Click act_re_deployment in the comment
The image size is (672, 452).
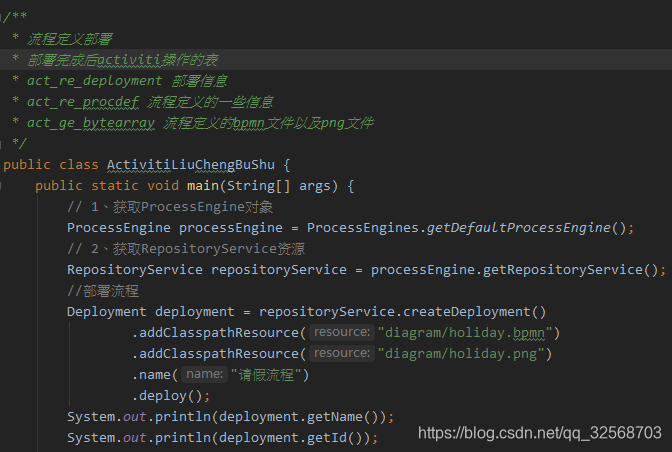(x=95, y=81)
